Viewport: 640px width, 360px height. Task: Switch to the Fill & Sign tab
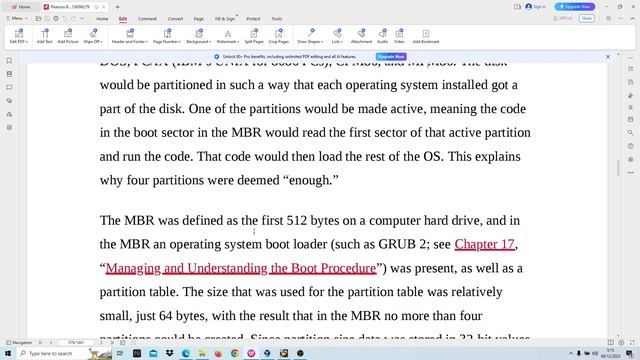point(225,19)
